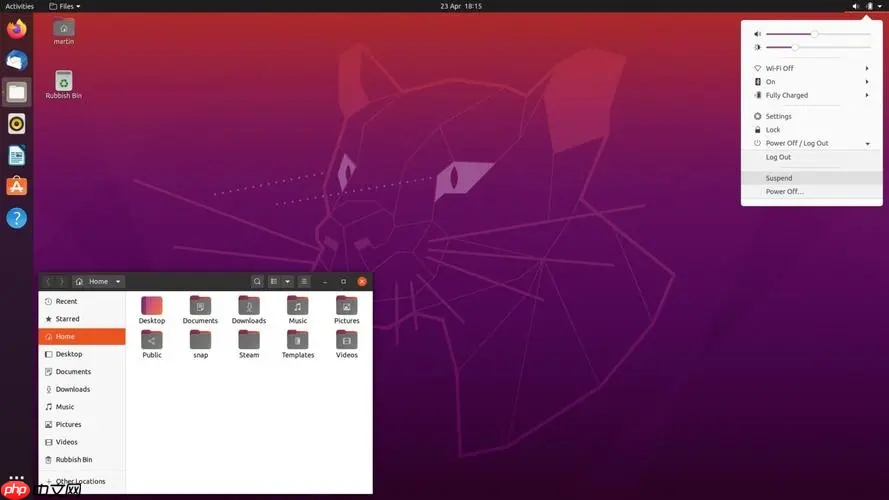Adjust the volume slider in system menu

(818, 34)
